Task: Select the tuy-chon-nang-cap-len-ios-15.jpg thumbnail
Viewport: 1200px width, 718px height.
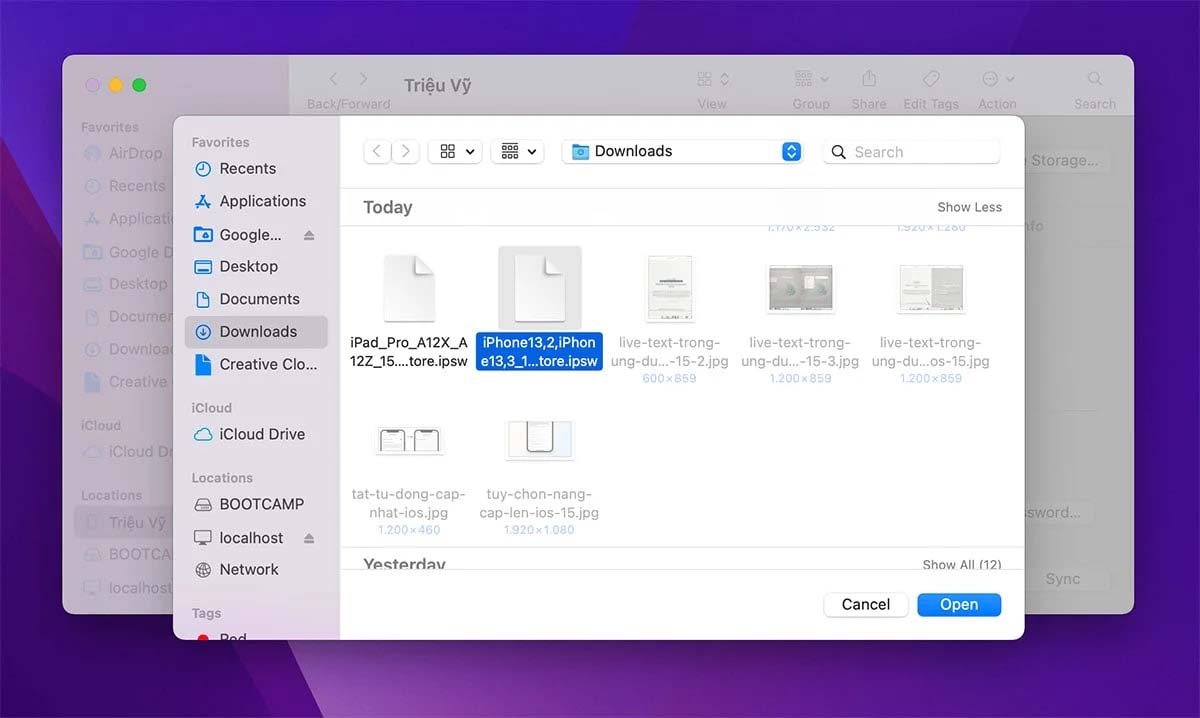Action: [x=540, y=440]
